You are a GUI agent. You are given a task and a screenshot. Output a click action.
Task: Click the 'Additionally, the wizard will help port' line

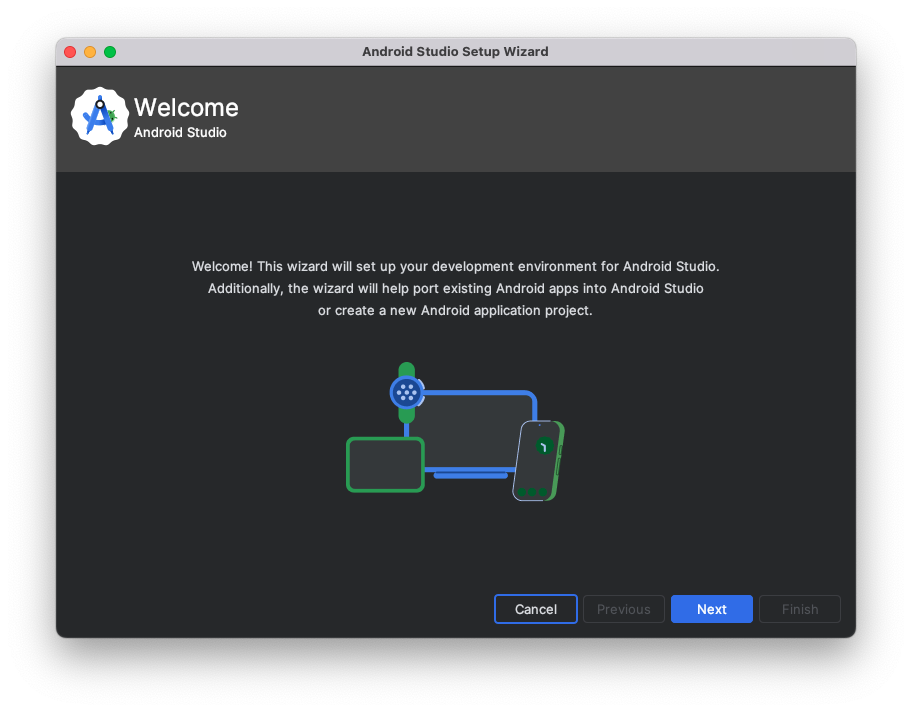point(455,289)
